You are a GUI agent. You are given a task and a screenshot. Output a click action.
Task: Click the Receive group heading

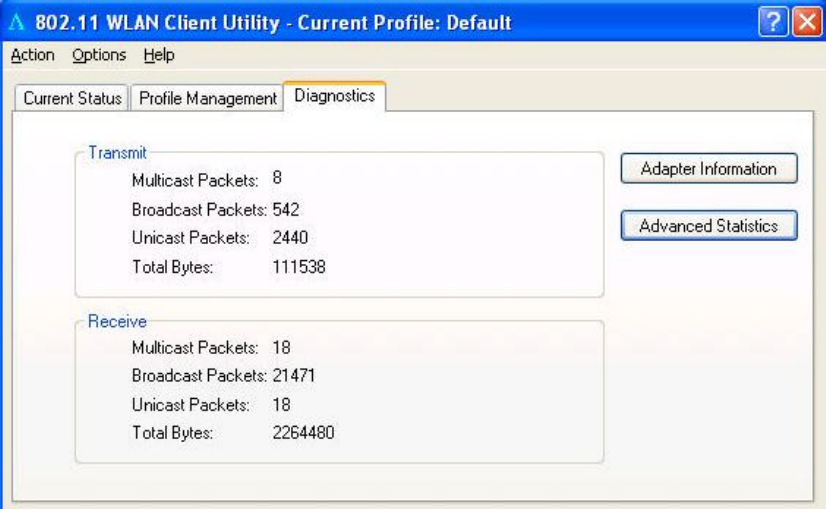(x=117, y=321)
